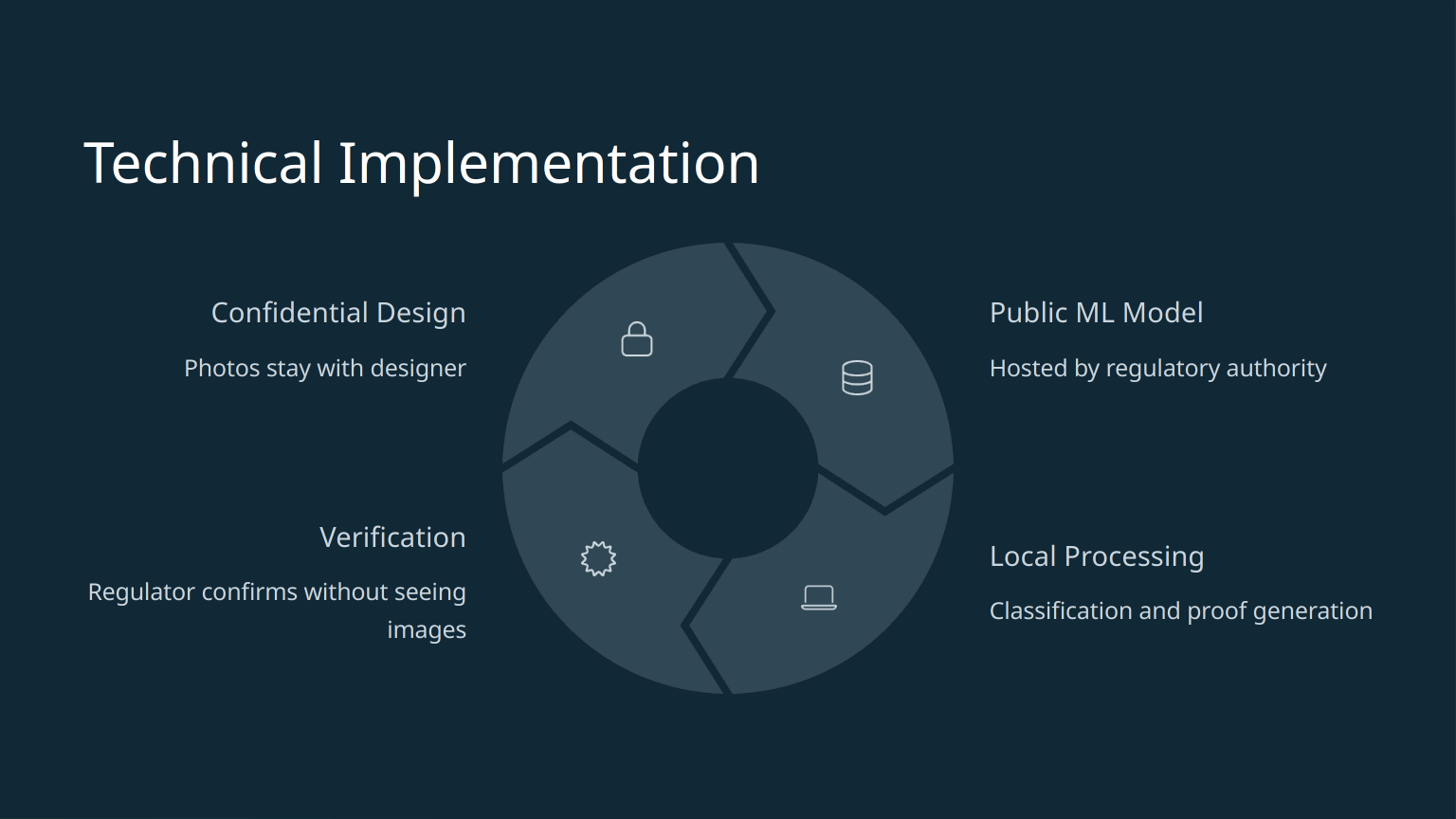Click the word 'images' under Verification

427,630
